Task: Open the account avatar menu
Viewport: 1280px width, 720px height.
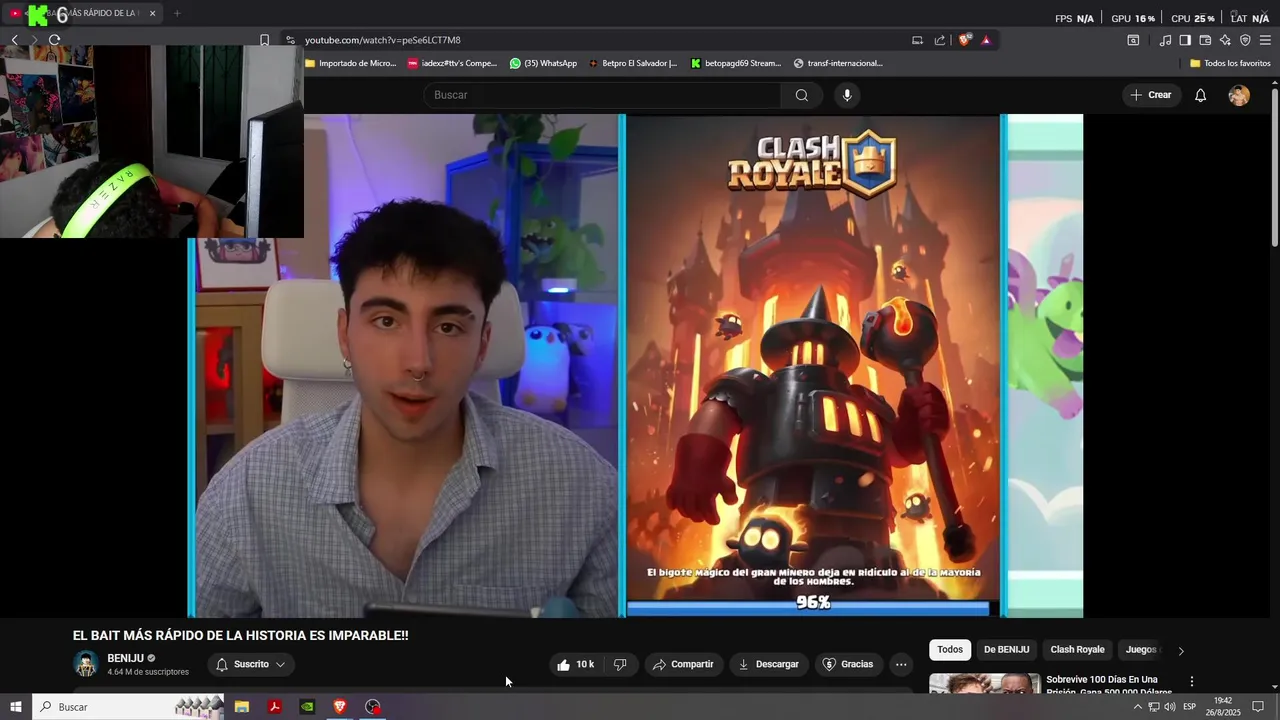Action: 1239,95
